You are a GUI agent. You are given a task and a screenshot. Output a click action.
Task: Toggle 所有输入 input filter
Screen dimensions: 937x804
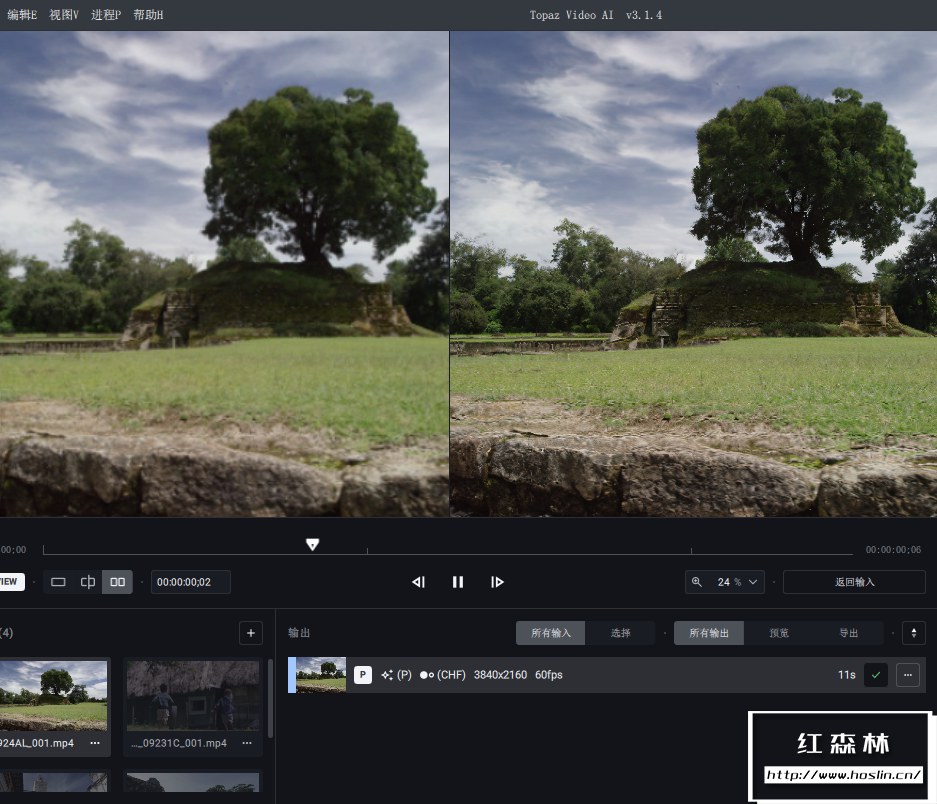click(551, 633)
